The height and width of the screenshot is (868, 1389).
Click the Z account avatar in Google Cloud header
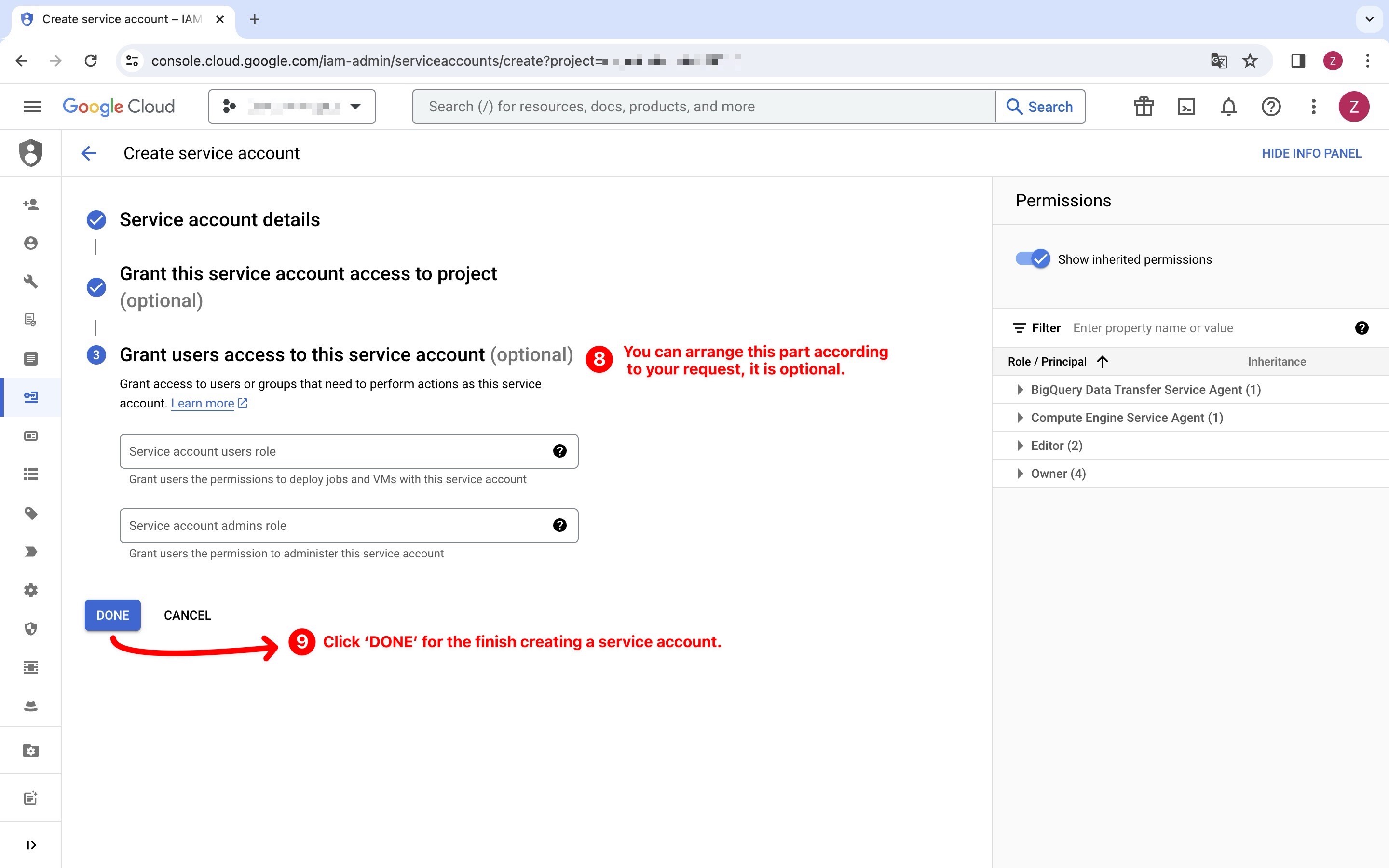1354,107
